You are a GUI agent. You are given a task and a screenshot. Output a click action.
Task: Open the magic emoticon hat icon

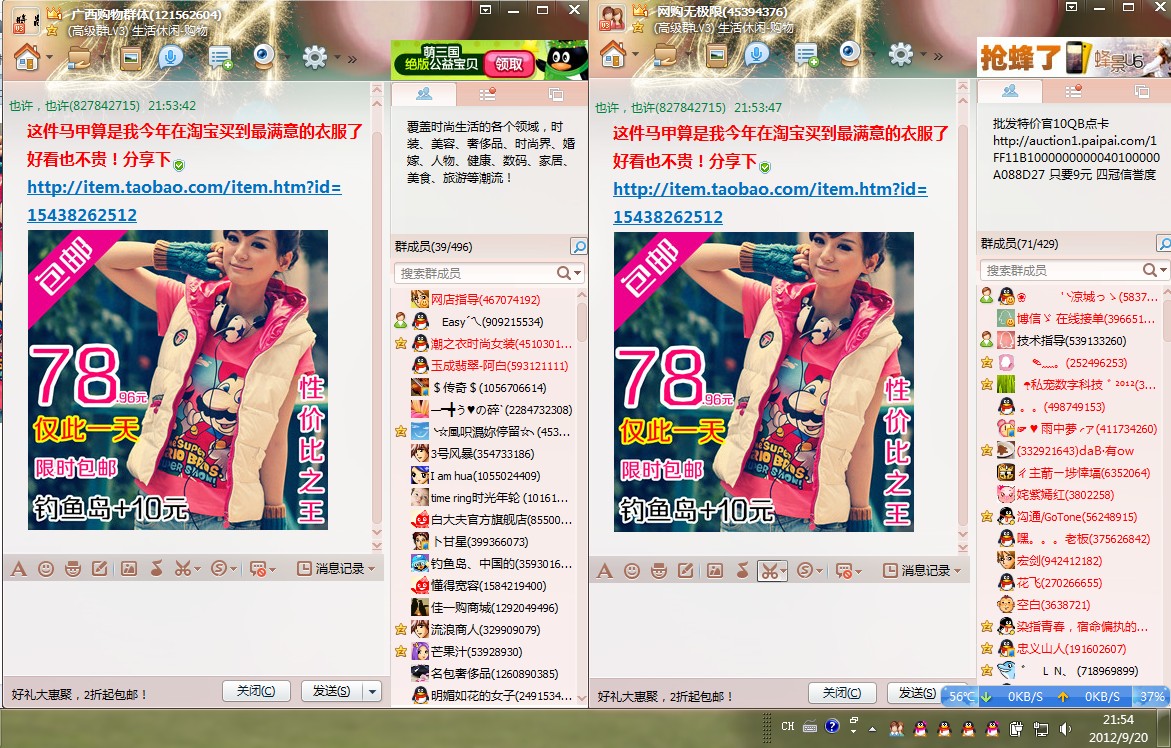tap(73, 568)
